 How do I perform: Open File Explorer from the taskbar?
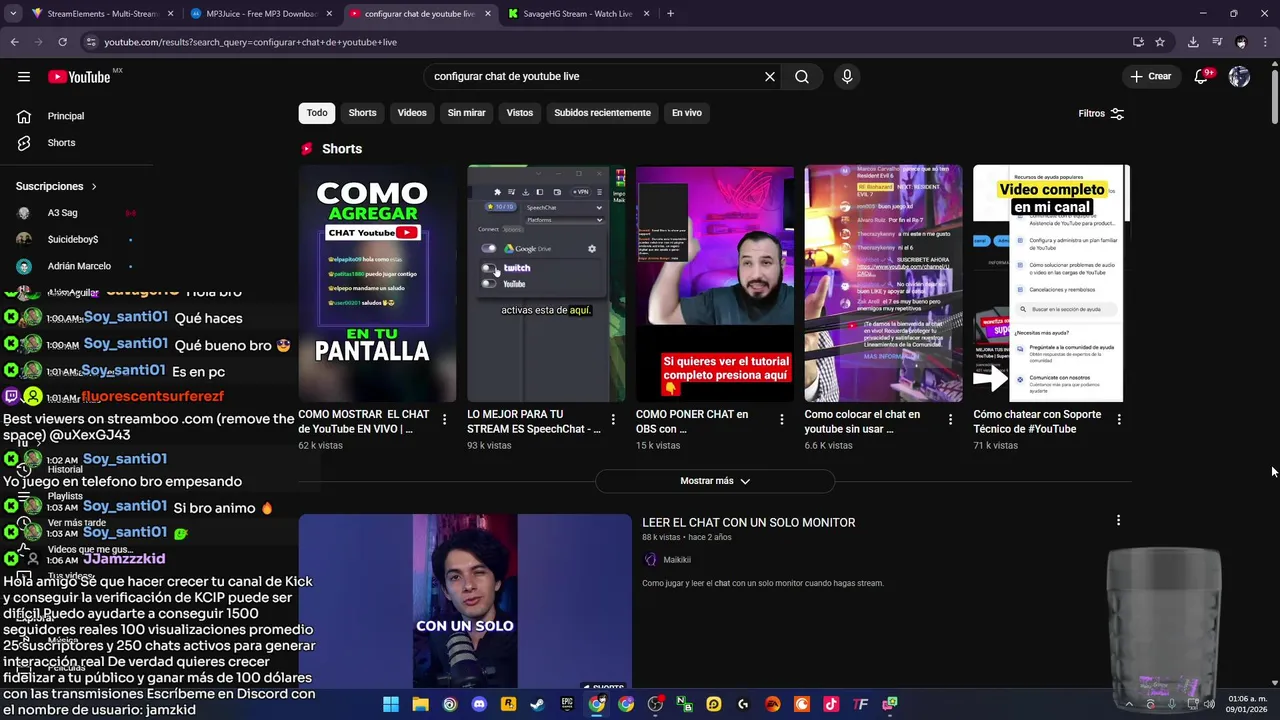pyautogui.click(x=420, y=704)
